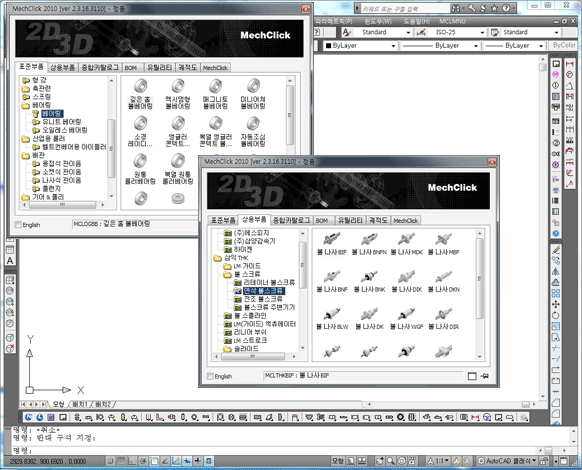582x470 pixels.
Task: Enable the English checkbox in the back MechClick window
Action: click(18, 225)
